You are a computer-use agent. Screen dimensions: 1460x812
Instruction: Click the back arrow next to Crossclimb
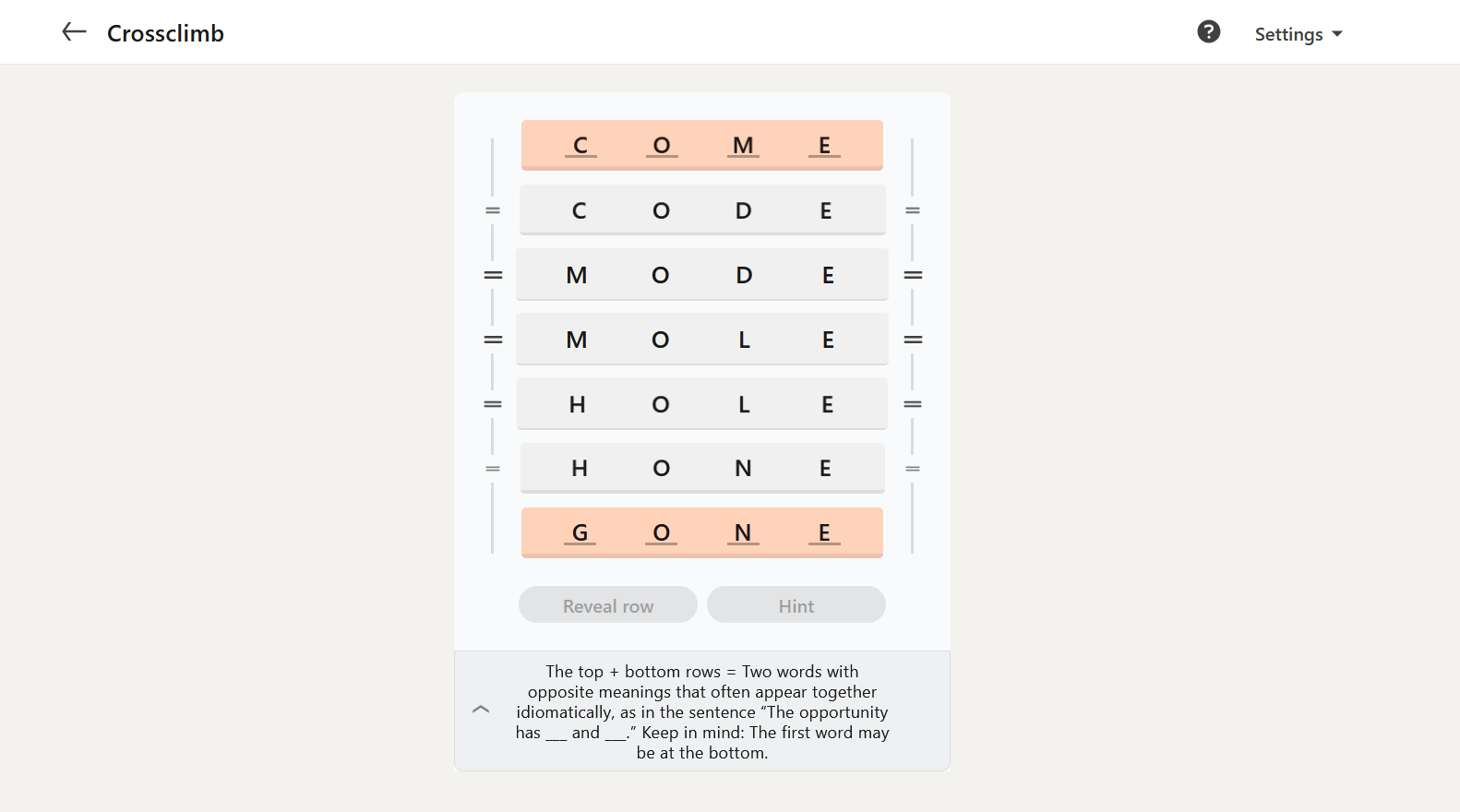[74, 32]
